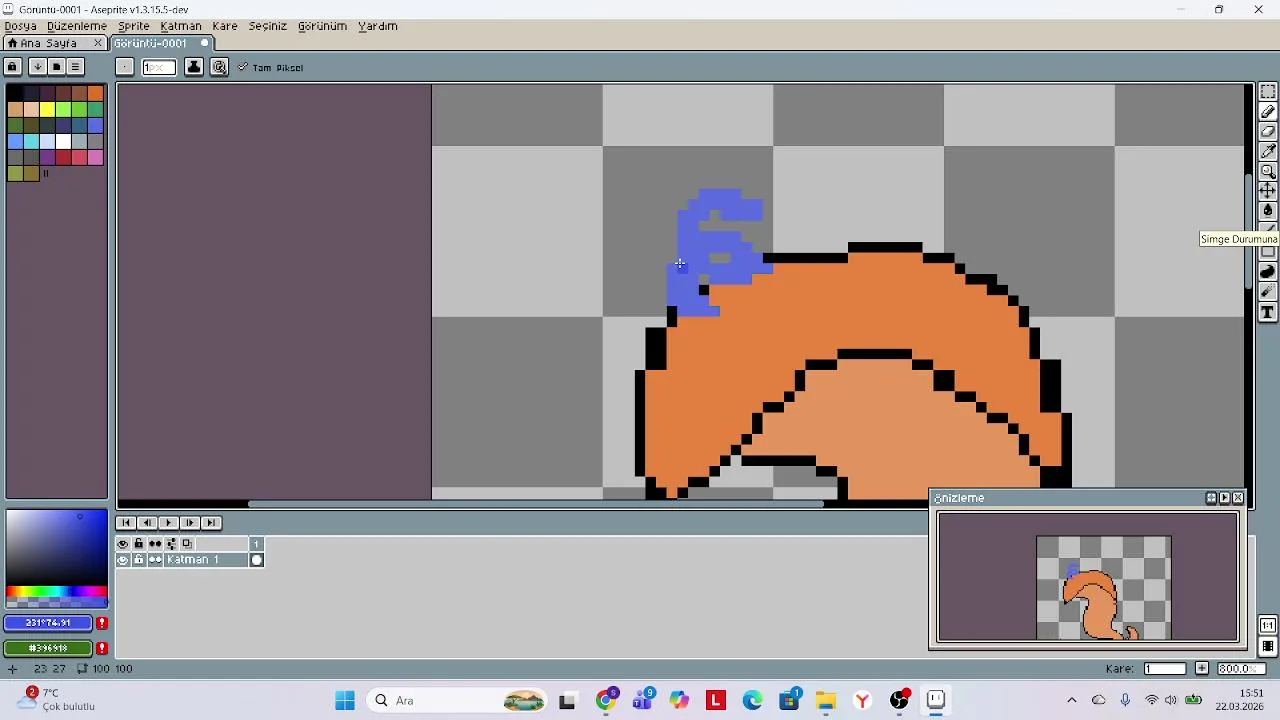Play the animation
Screen dimensions: 1280x720
(168, 523)
